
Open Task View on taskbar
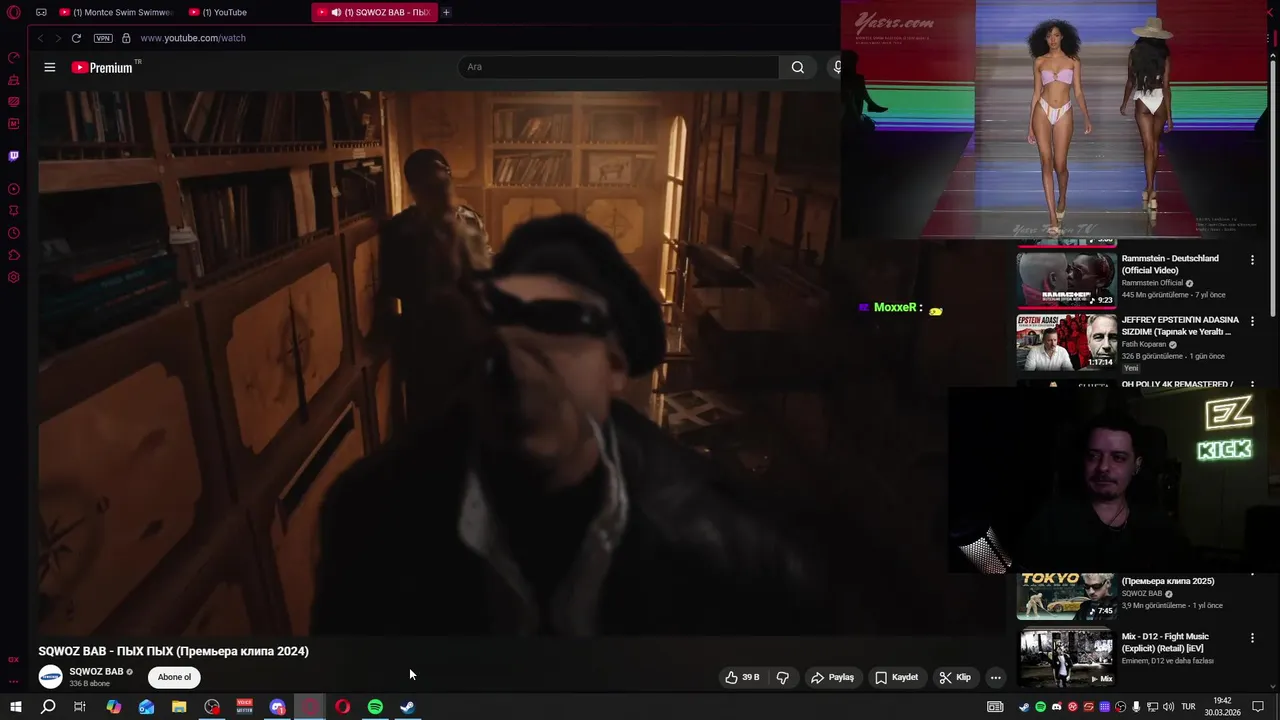(80, 707)
